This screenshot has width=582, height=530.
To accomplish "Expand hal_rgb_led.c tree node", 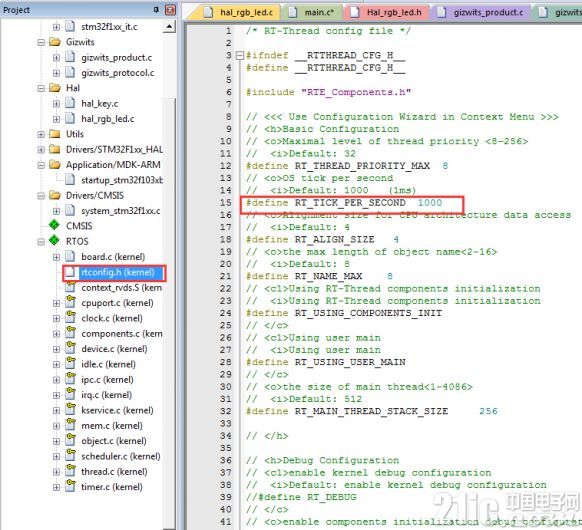I will (x=56, y=119).
